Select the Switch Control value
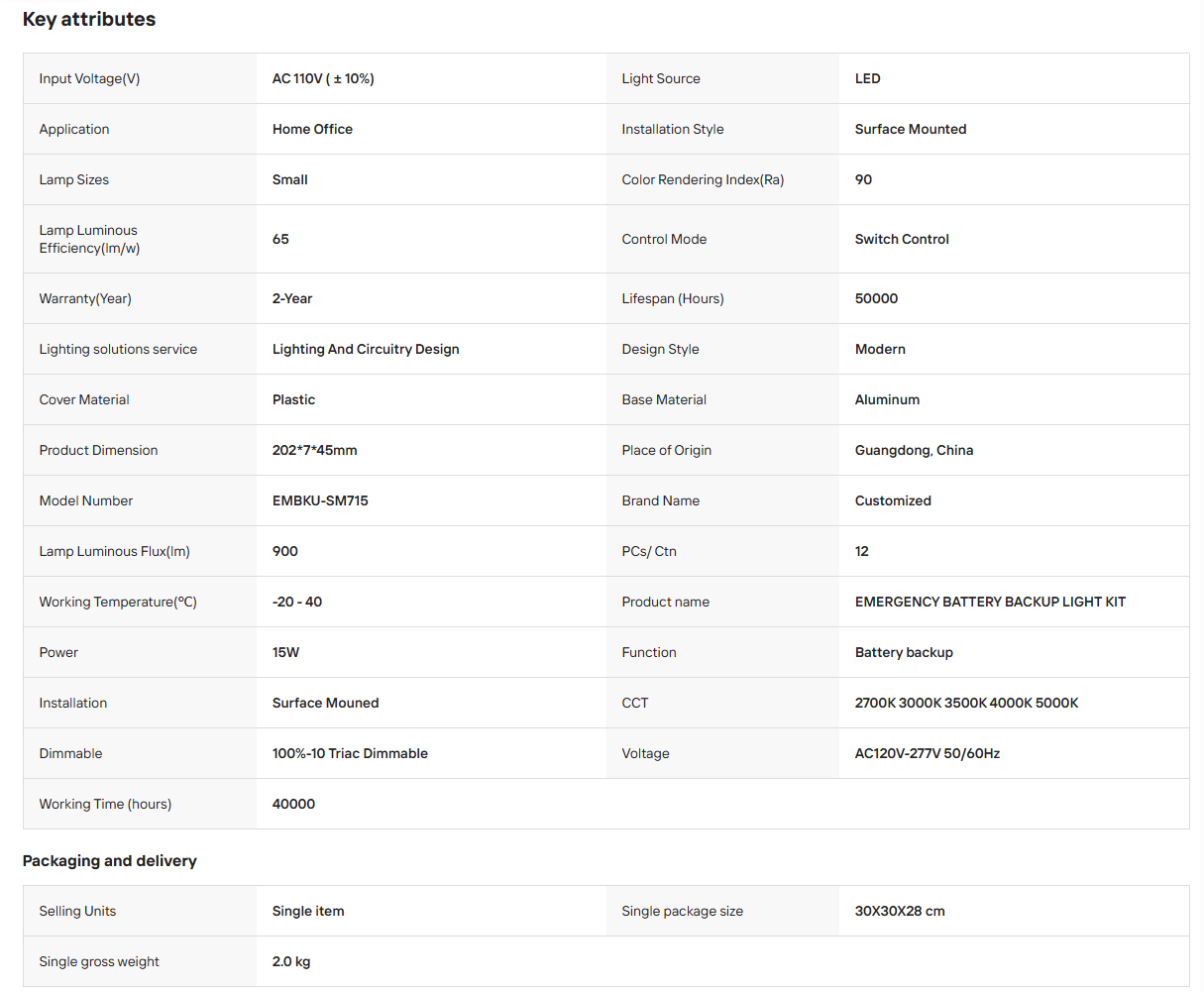The image size is (1204, 992). click(902, 239)
